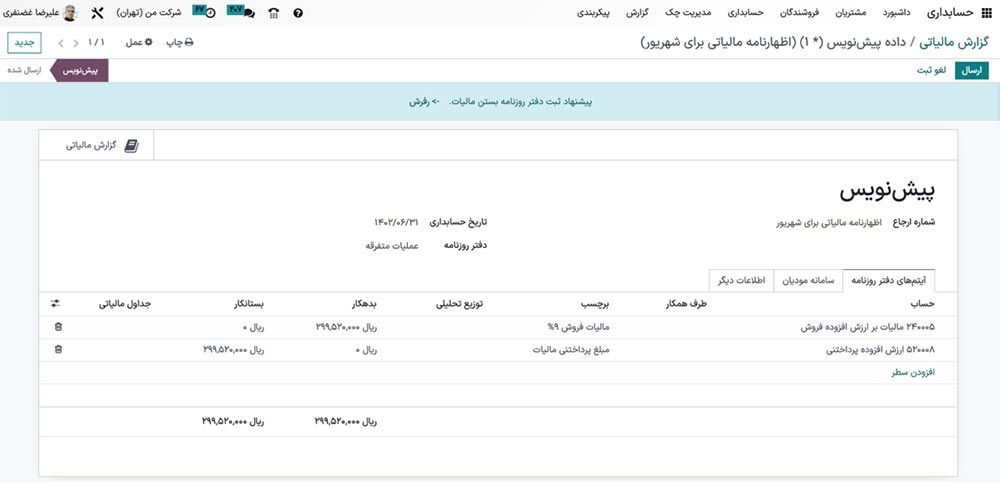Open the help question mark icon
1000x483 pixels.
click(298, 13)
